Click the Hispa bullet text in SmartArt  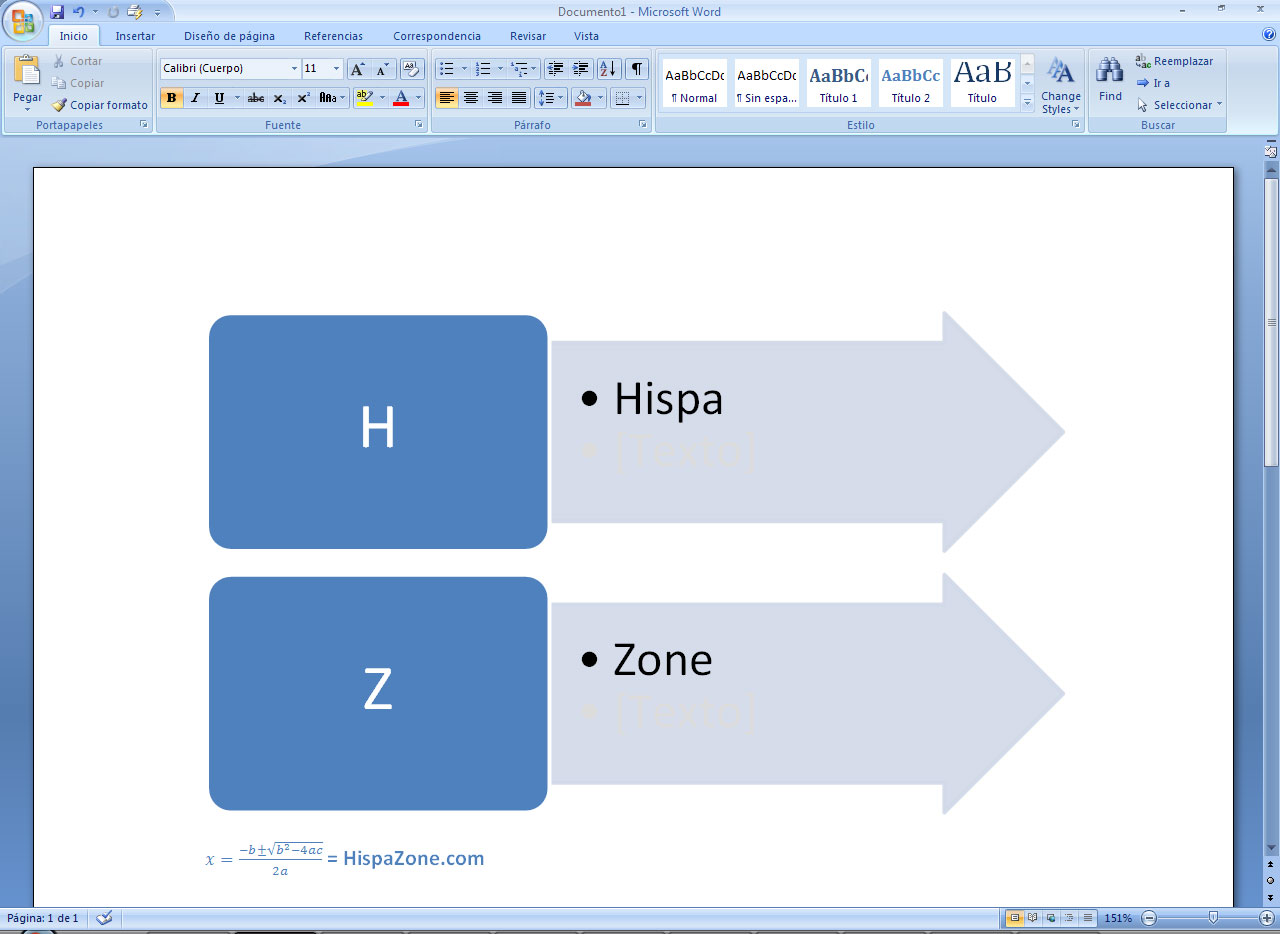pyautogui.click(x=668, y=399)
